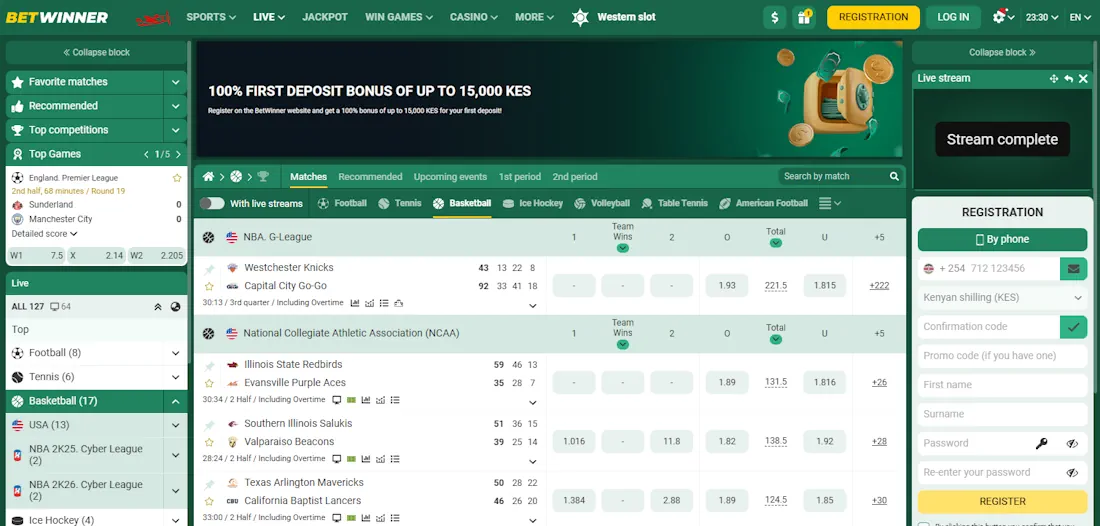The image size is (1100, 526).
Task: Switch to the Upcoming events tab
Action: click(450, 177)
